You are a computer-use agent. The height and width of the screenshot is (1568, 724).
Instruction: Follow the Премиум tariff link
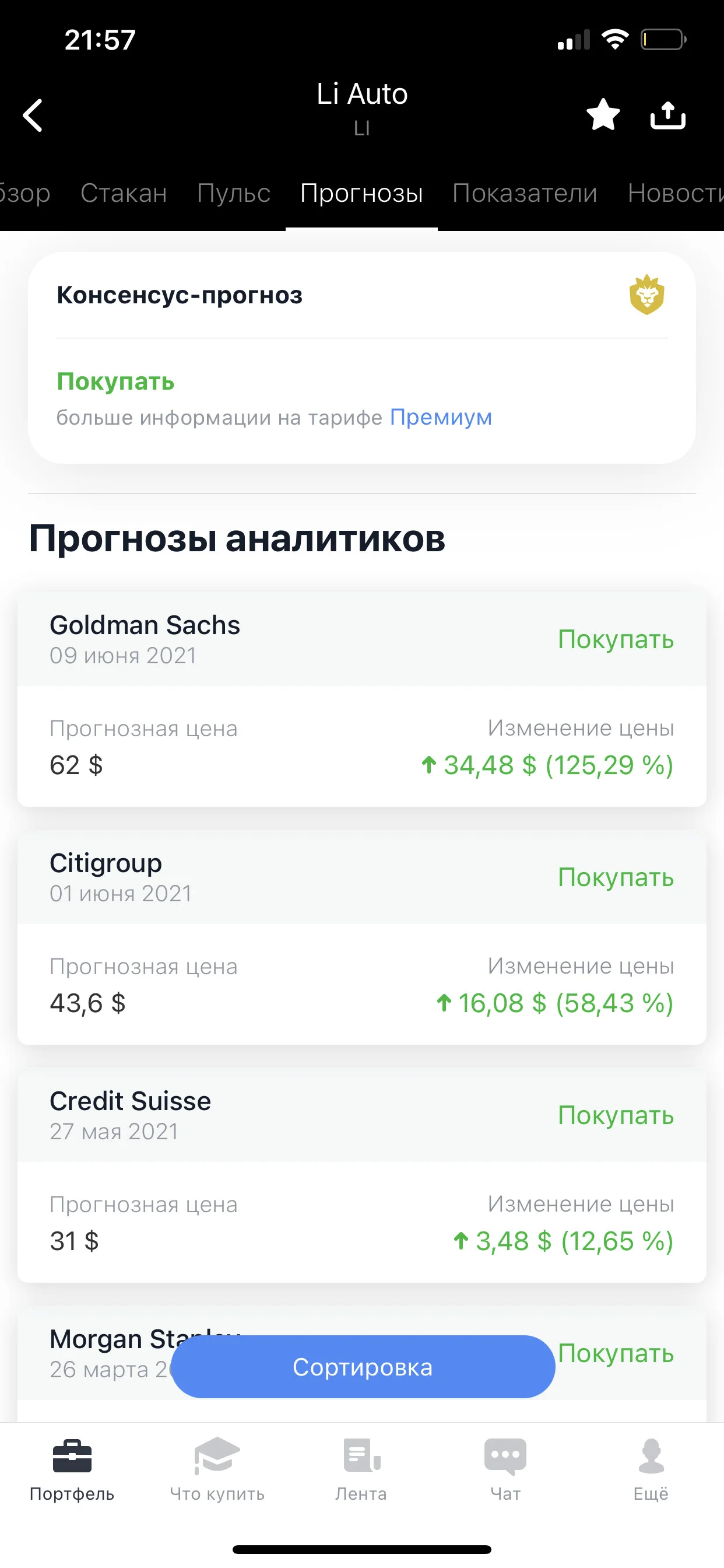[441, 417]
